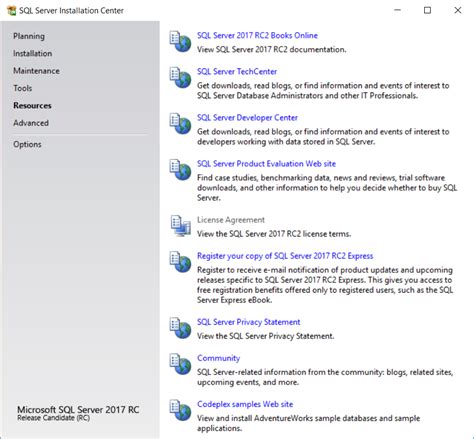Screen dimensions: 474x439
Task: Open SQL Server 2017 RC2 Books Online link
Action: coord(257,35)
